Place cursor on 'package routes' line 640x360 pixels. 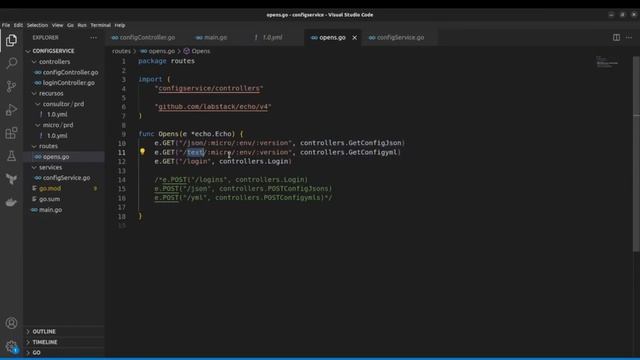[167, 61]
